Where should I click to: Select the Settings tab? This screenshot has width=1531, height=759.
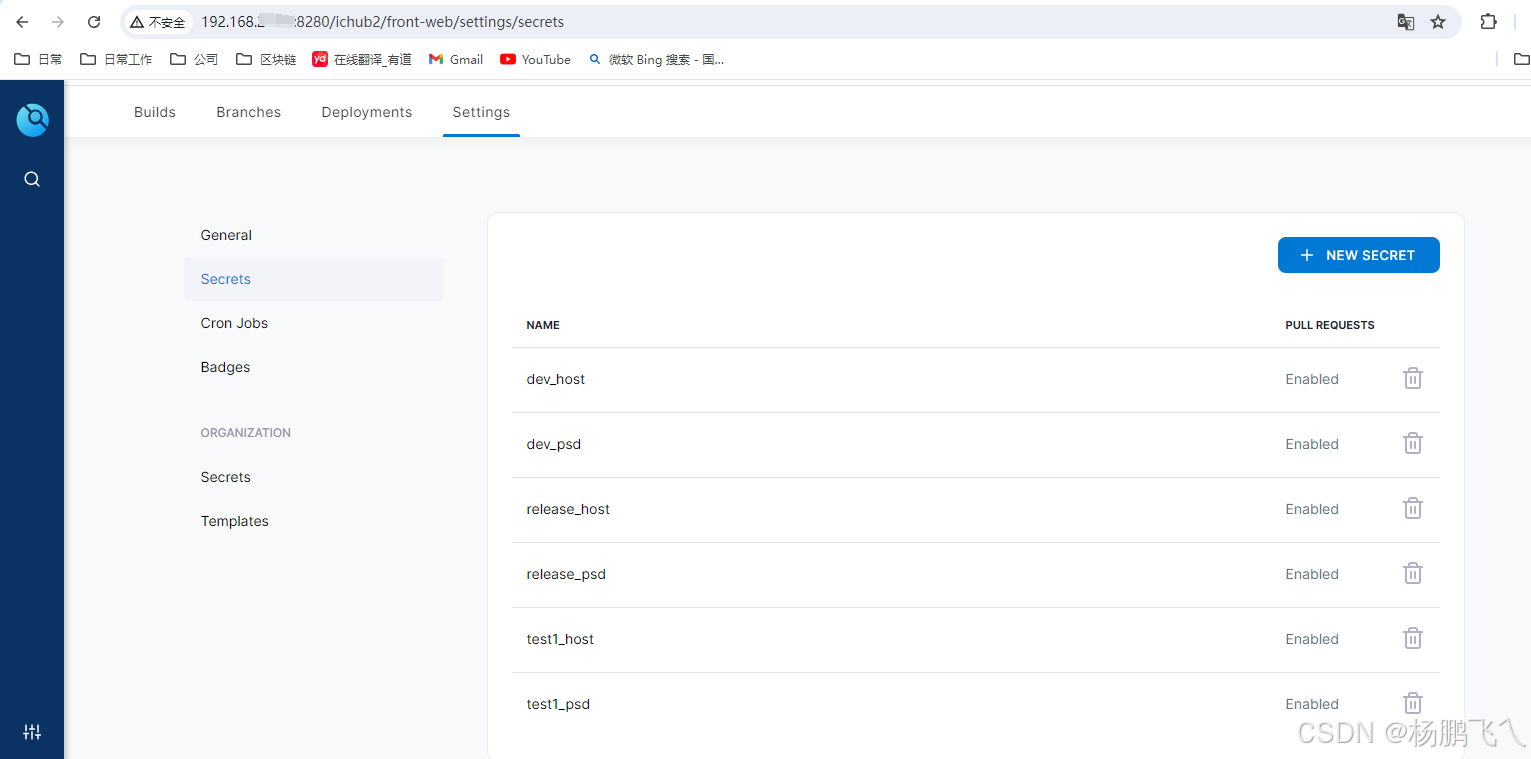tap(481, 112)
